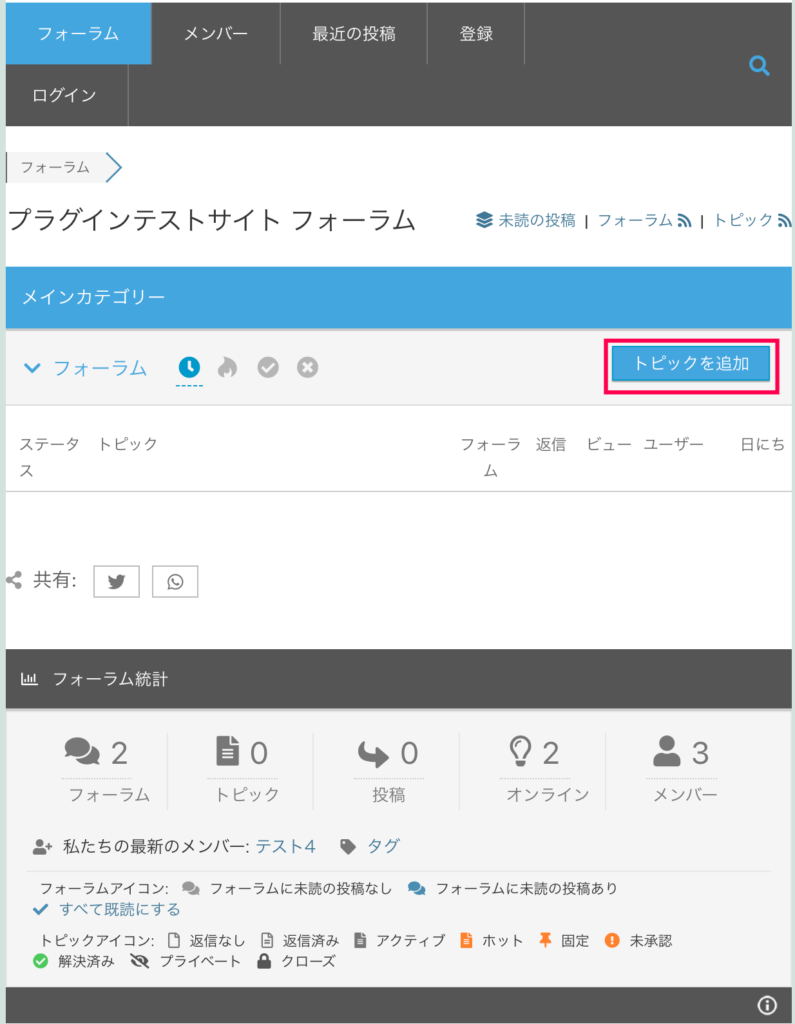Collapse the フォーラム section chevron
Screen dimensions: 795x1024
[x=32, y=368]
